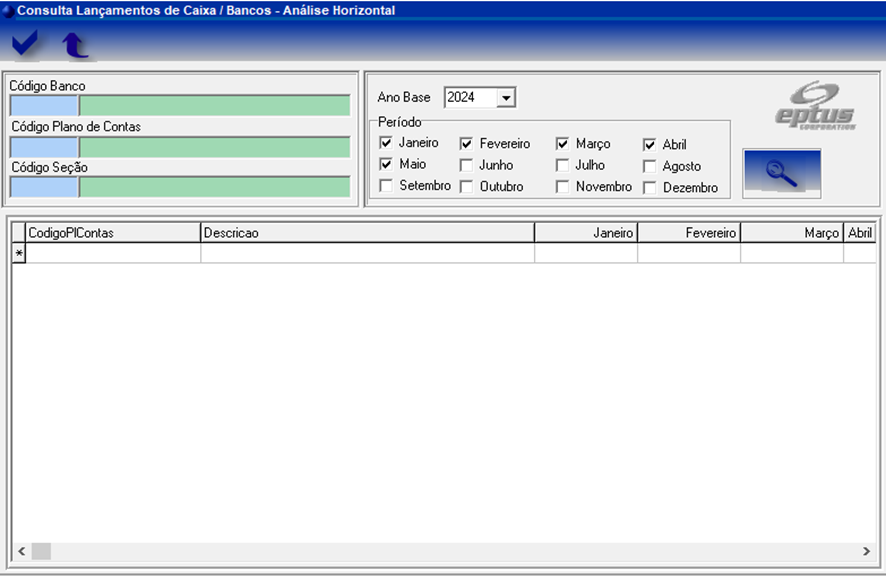Uncheck the Abril checkbox

click(x=649, y=144)
